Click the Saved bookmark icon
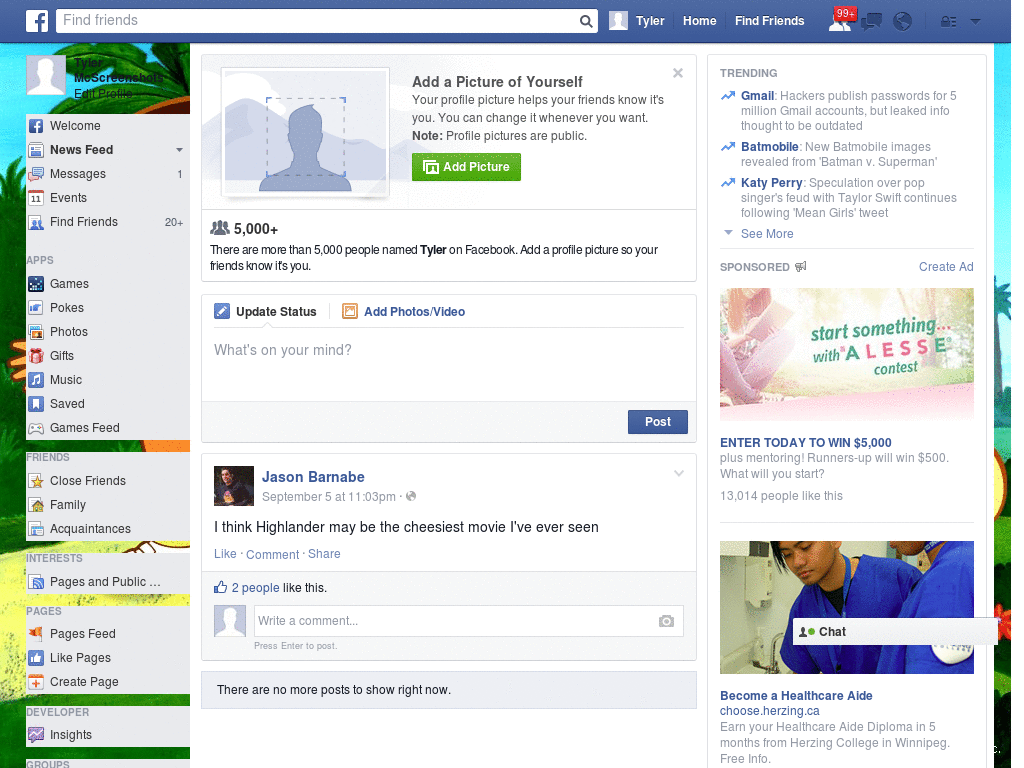The width and height of the screenshot is (1024, 768). 37,404
